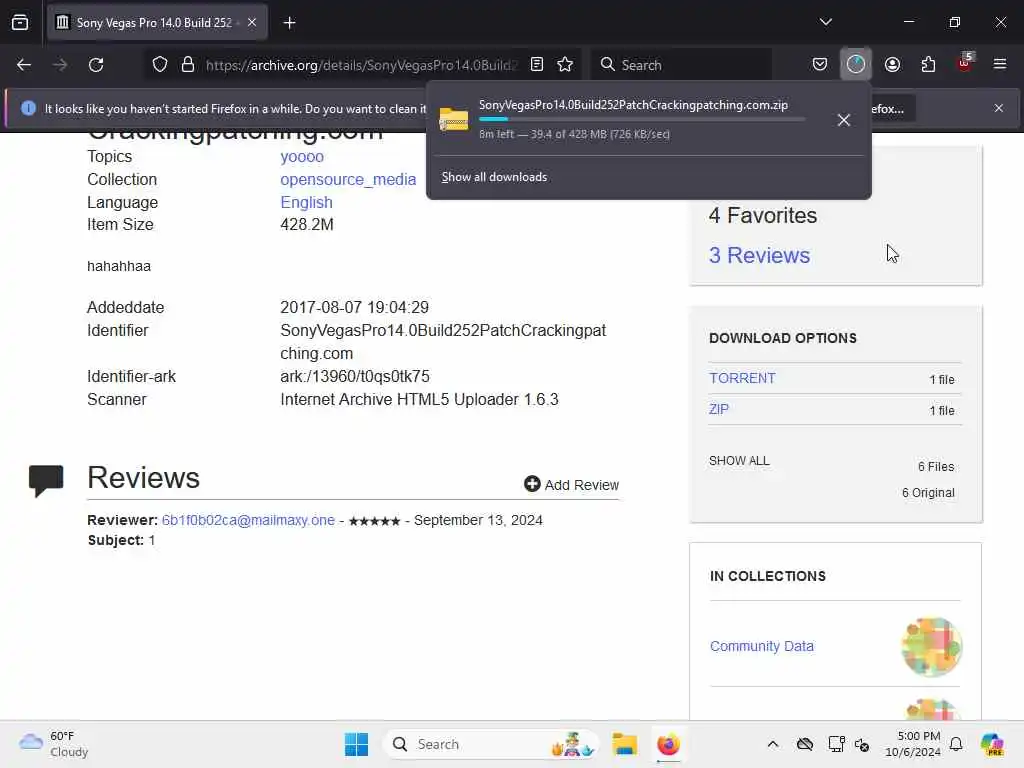Click the archive.org address bar
The image size is (1024, 768).
click(x=360, y=65)
